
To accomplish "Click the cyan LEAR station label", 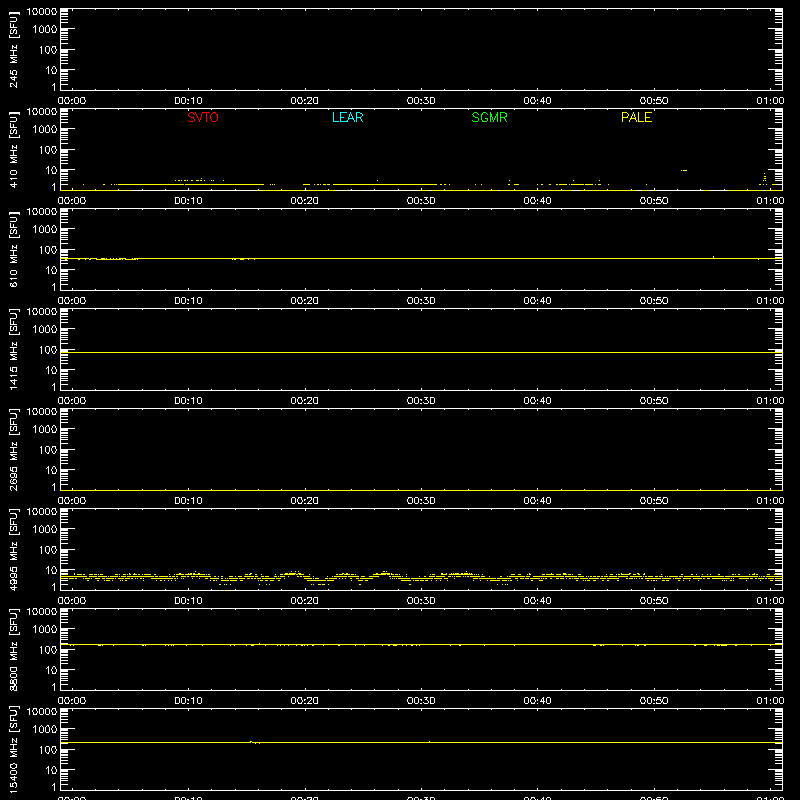I will pos(347,117).
